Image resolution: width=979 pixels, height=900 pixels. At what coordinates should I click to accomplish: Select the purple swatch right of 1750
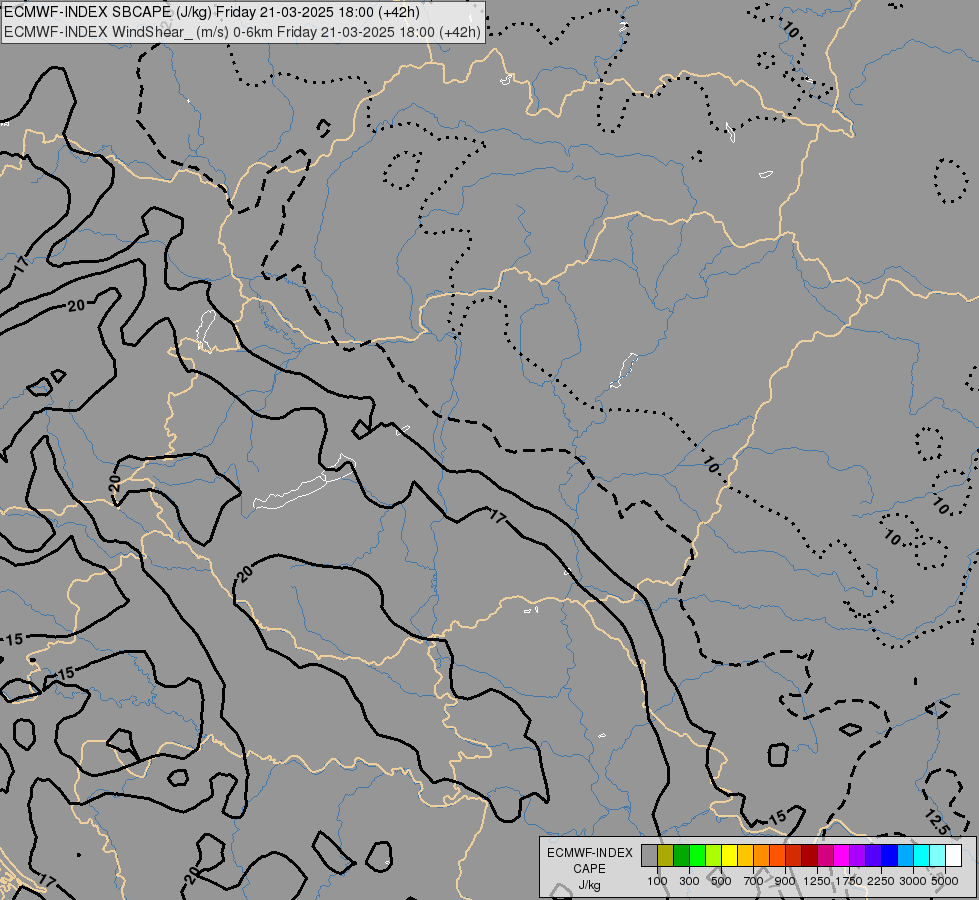click(858, 856)
